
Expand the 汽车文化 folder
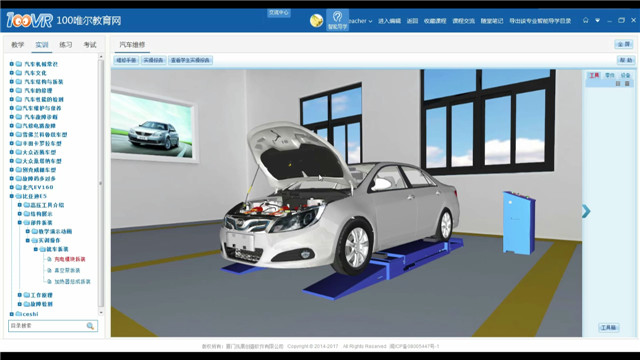click(11, 73)
